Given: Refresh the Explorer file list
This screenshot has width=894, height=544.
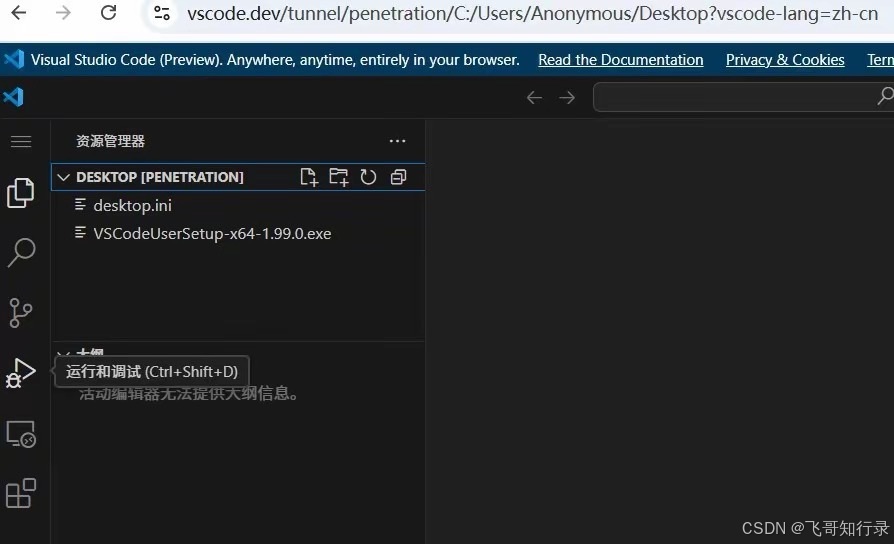Looking at the screenshot, I should coord(368,177).
